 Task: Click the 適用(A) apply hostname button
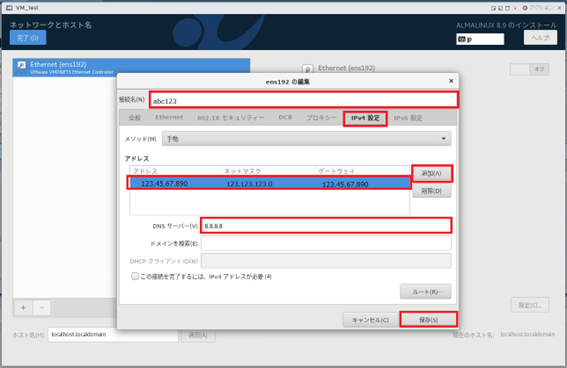coord(198,335)
